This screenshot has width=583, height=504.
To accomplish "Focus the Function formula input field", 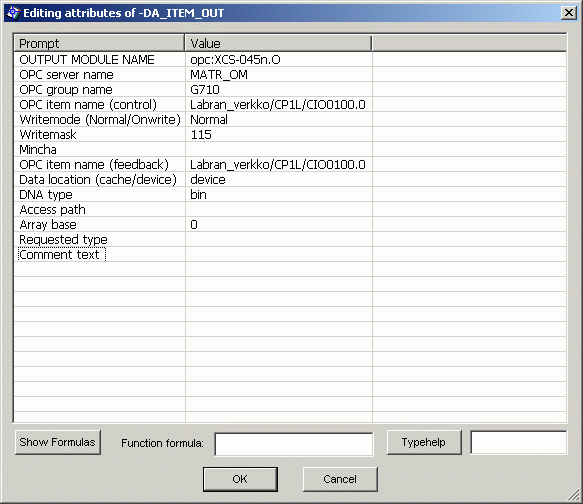I will 294,444.
